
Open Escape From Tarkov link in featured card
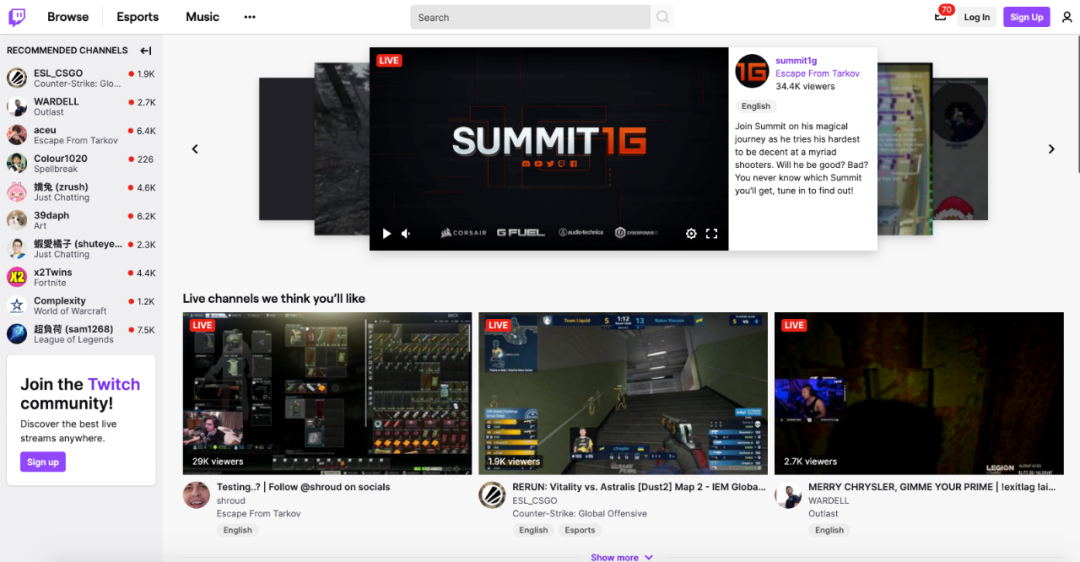coord(818,73)
